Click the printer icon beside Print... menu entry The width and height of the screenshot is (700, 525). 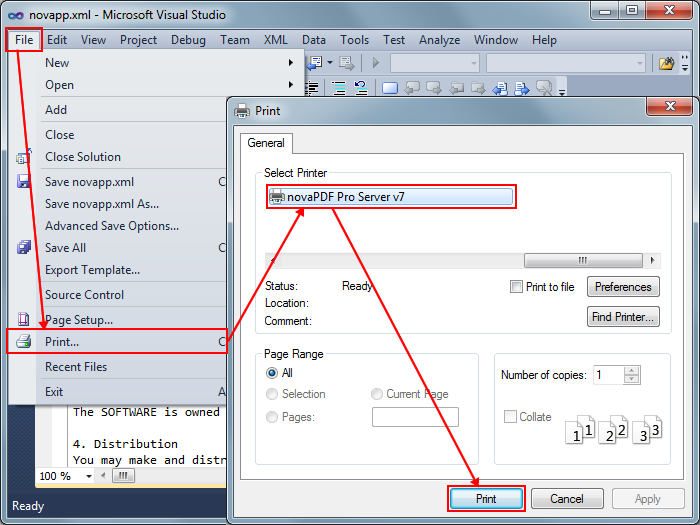click(x=23, y=342)
